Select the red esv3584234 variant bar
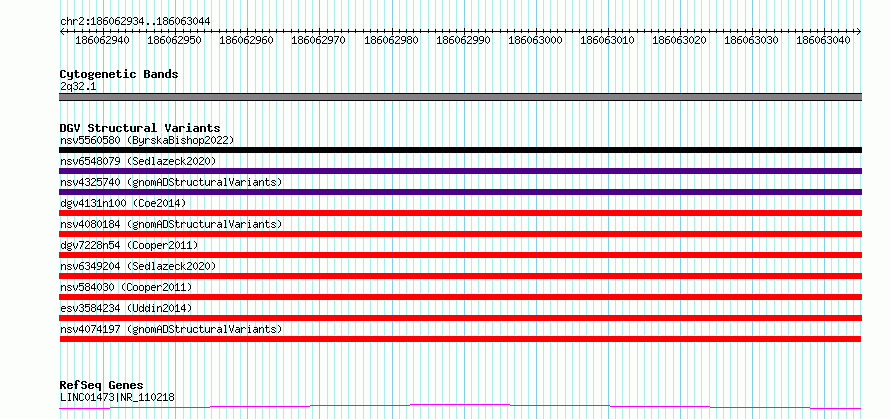This screenshot has height=419, width=890. [x=460, y=318]
